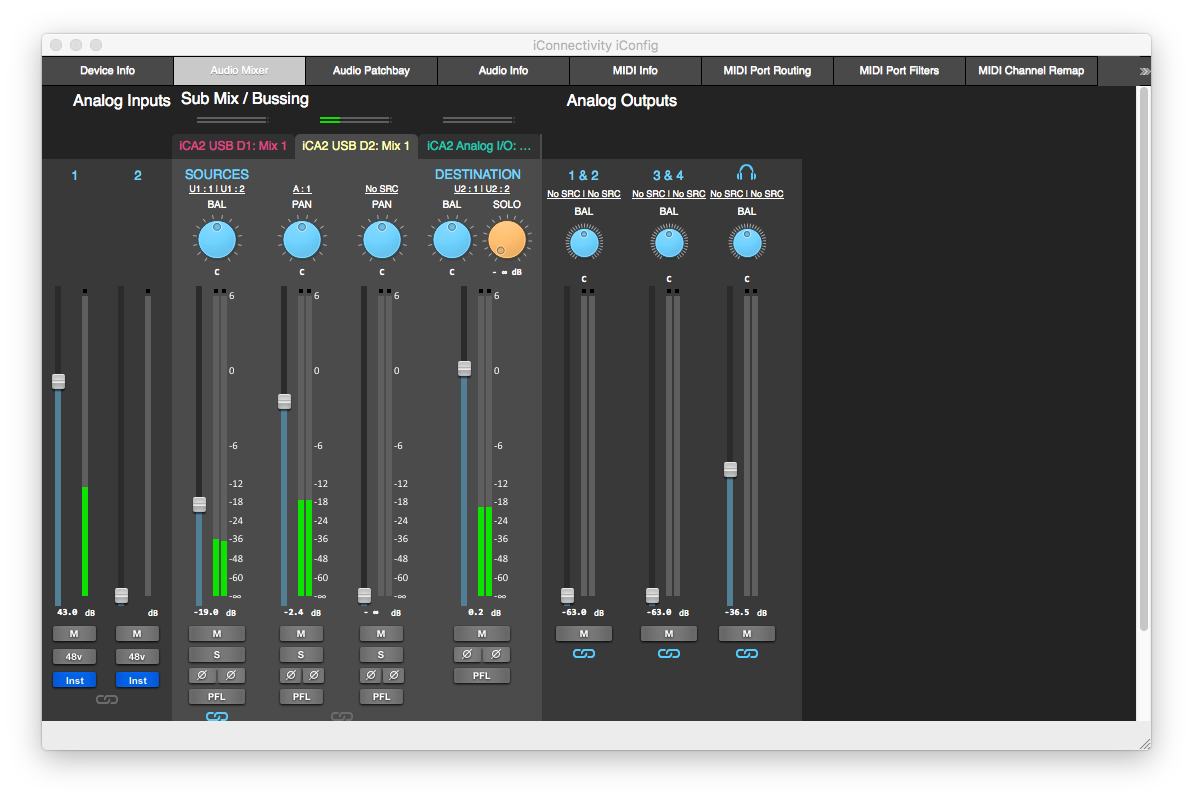Screen dimensions: 1193x800
Task: Switch to the Device Info tab
Action: pos(107,71)
